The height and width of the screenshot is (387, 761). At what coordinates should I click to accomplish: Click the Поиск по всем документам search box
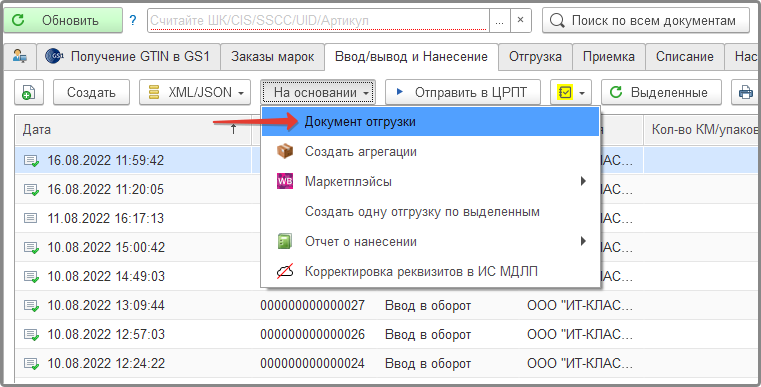(645, 20)
